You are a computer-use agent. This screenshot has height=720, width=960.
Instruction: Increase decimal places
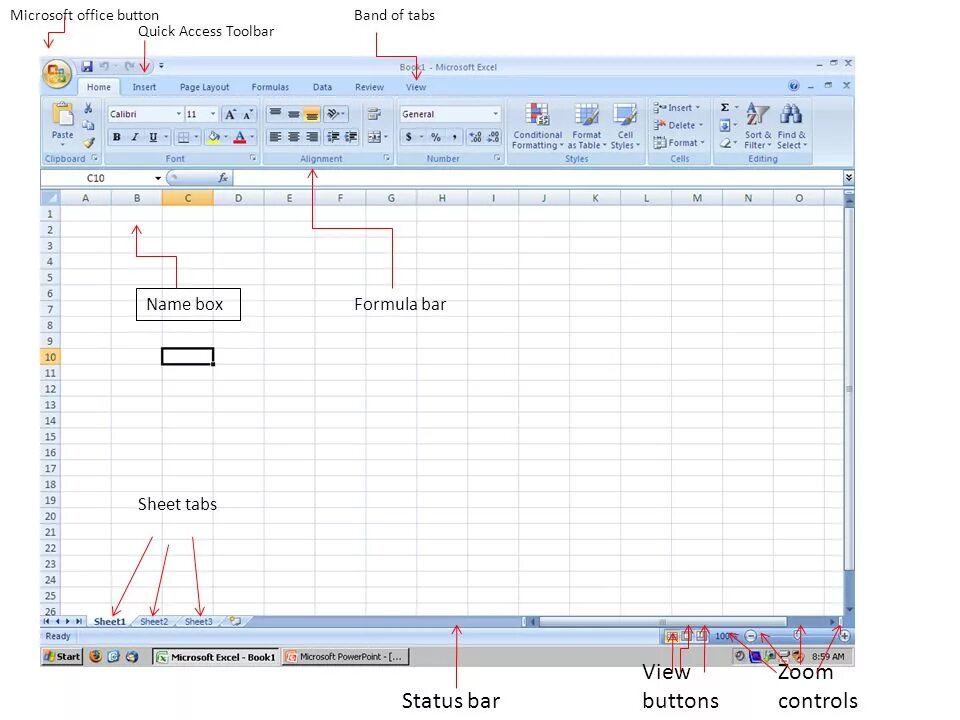tap(476, 137)
